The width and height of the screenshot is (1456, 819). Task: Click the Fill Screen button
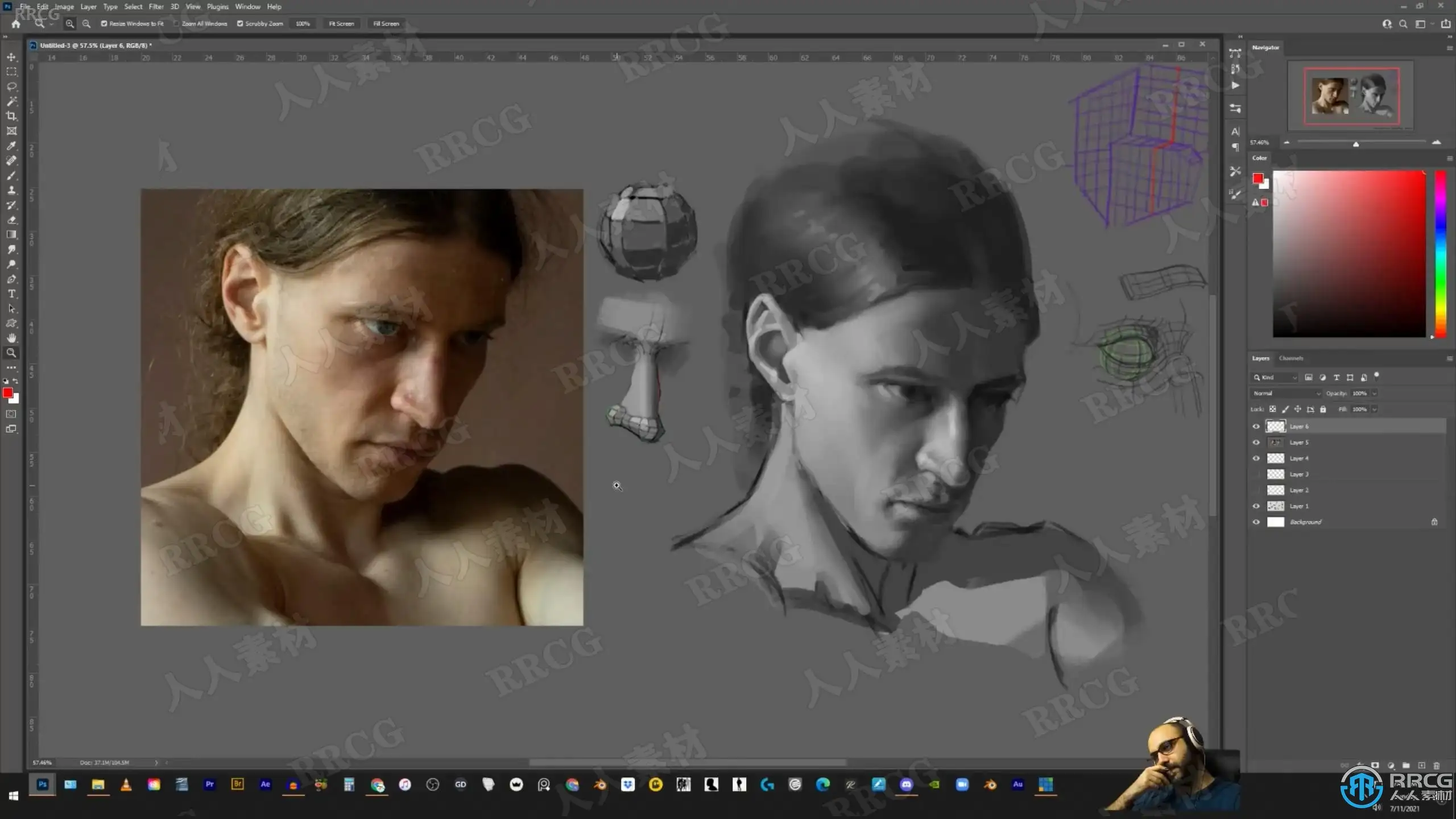coord(386,24)
